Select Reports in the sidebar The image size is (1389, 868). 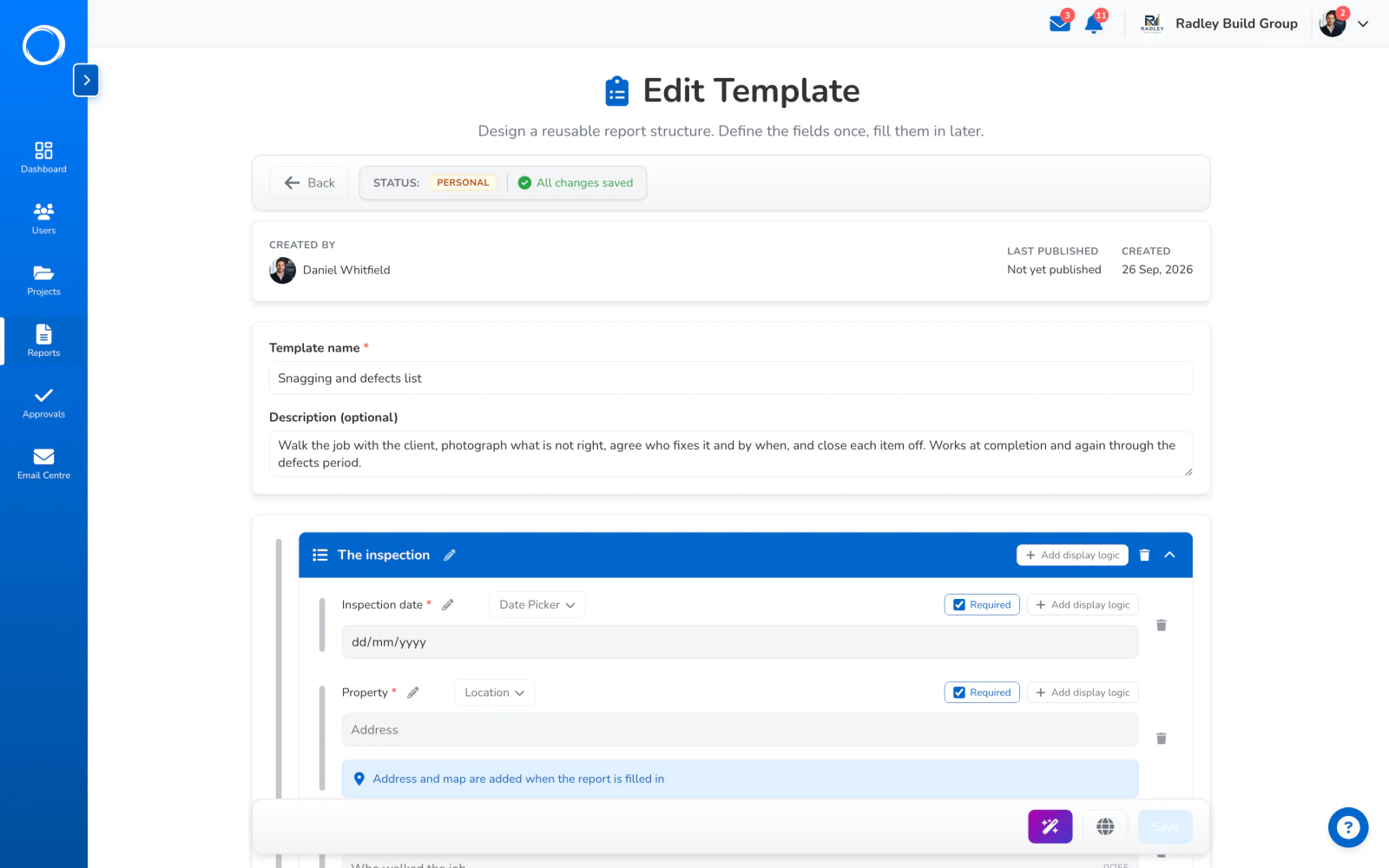(43, 341)
